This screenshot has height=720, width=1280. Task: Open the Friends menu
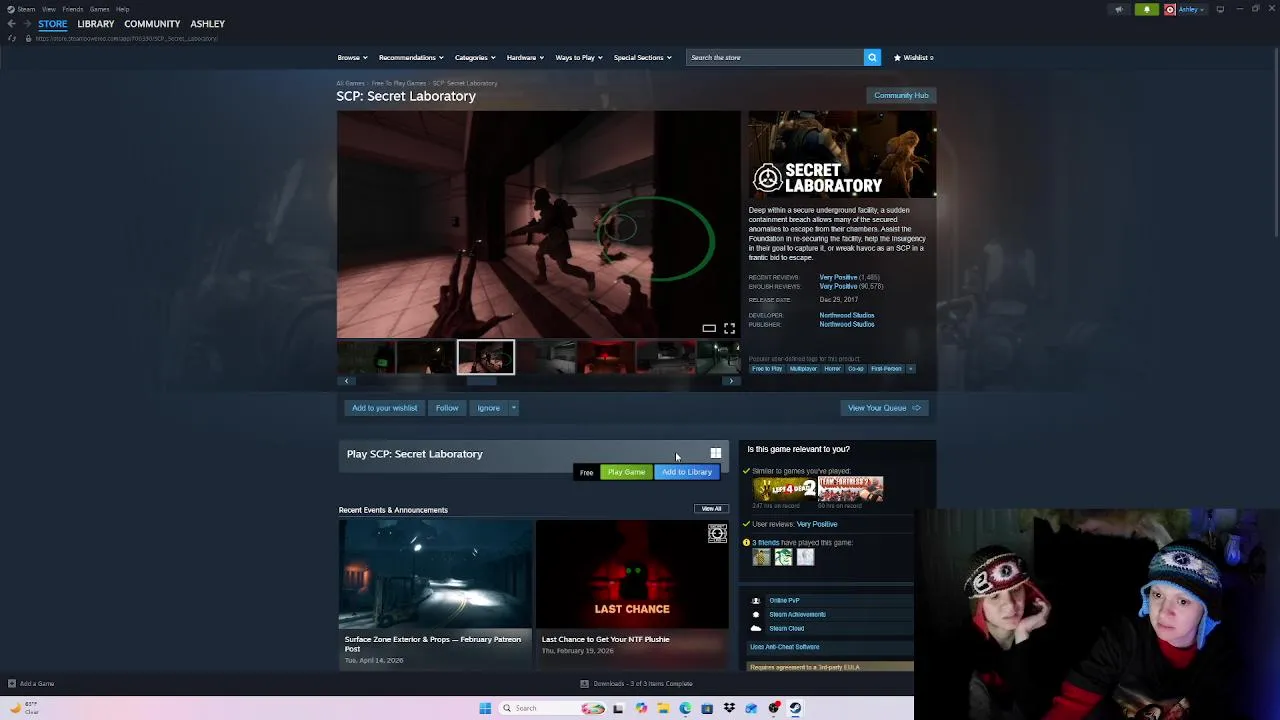click(x=72, y=9)
